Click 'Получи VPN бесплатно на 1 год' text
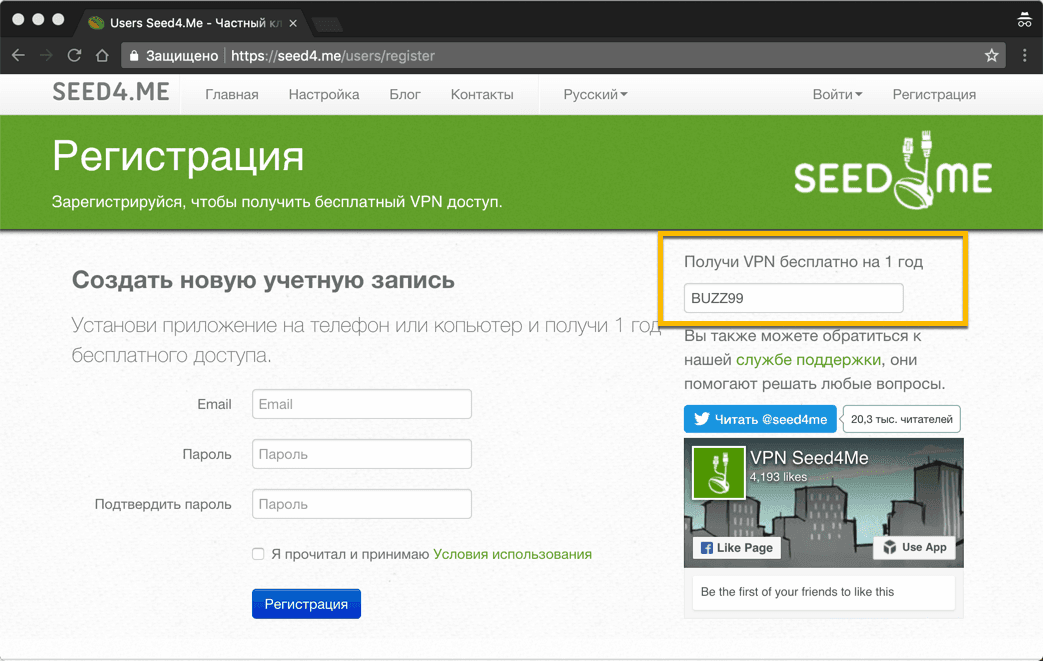1043x661 pixels. point(804,262)
